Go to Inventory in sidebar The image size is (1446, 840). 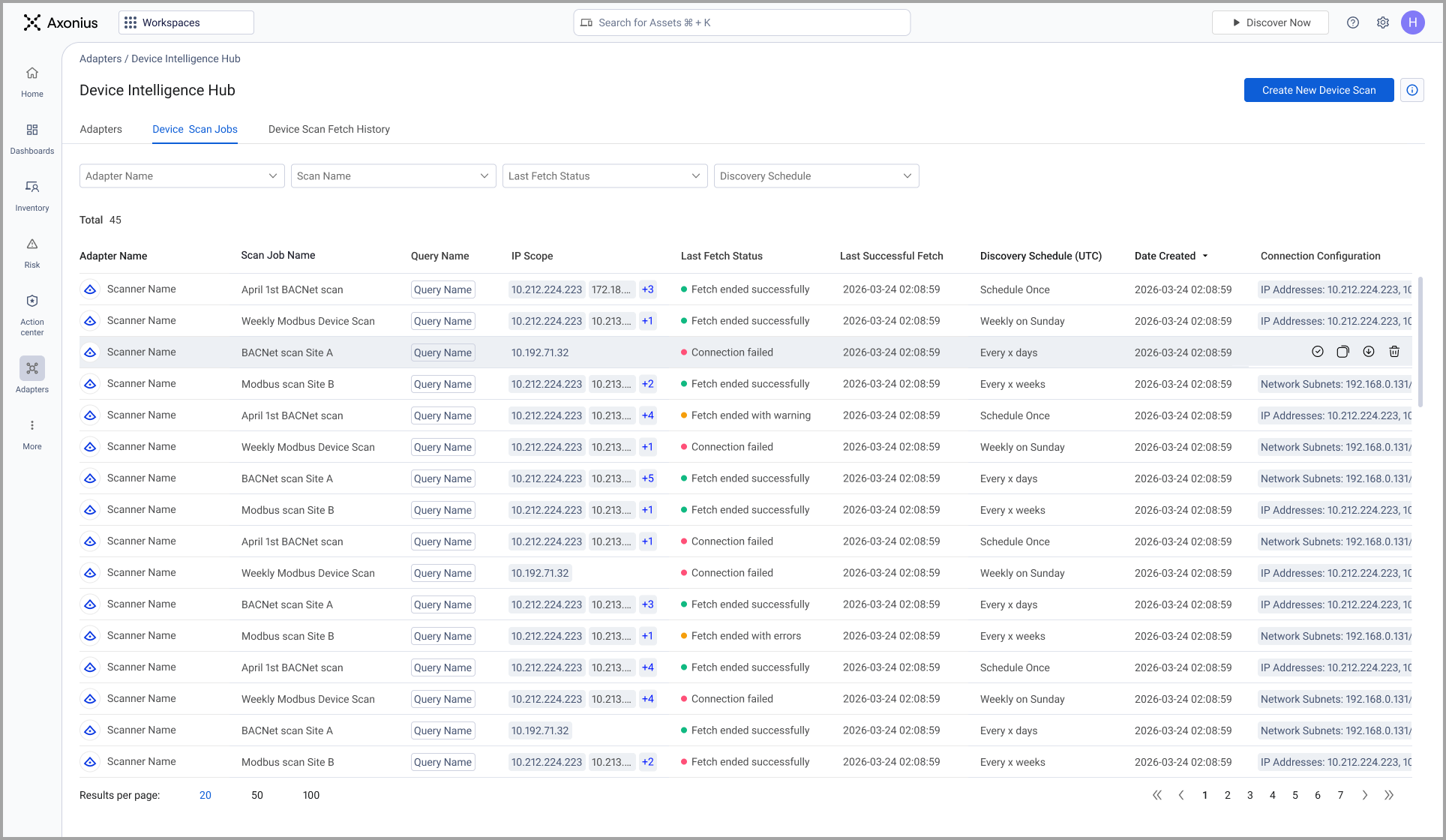[32, 187]
